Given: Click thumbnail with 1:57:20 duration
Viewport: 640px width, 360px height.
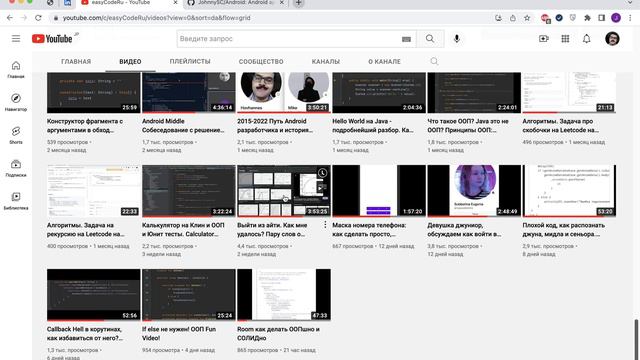Looking at the screenshot, I should 379,191.
